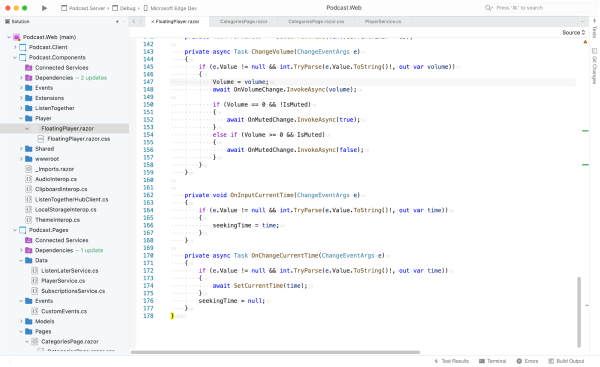Open the Source view dropdown
This screenshot has width=600, height=367.
574,33
